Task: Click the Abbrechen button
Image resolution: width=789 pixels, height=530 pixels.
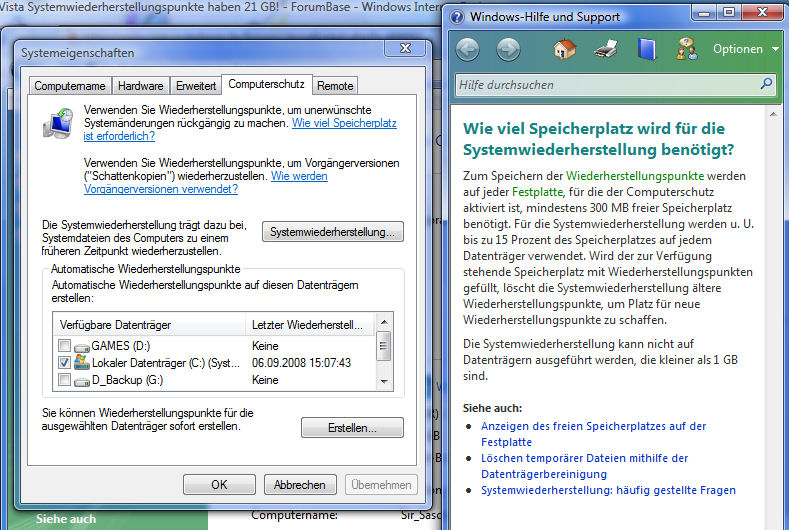Action: pyautogui.click(x=300, y=485)
